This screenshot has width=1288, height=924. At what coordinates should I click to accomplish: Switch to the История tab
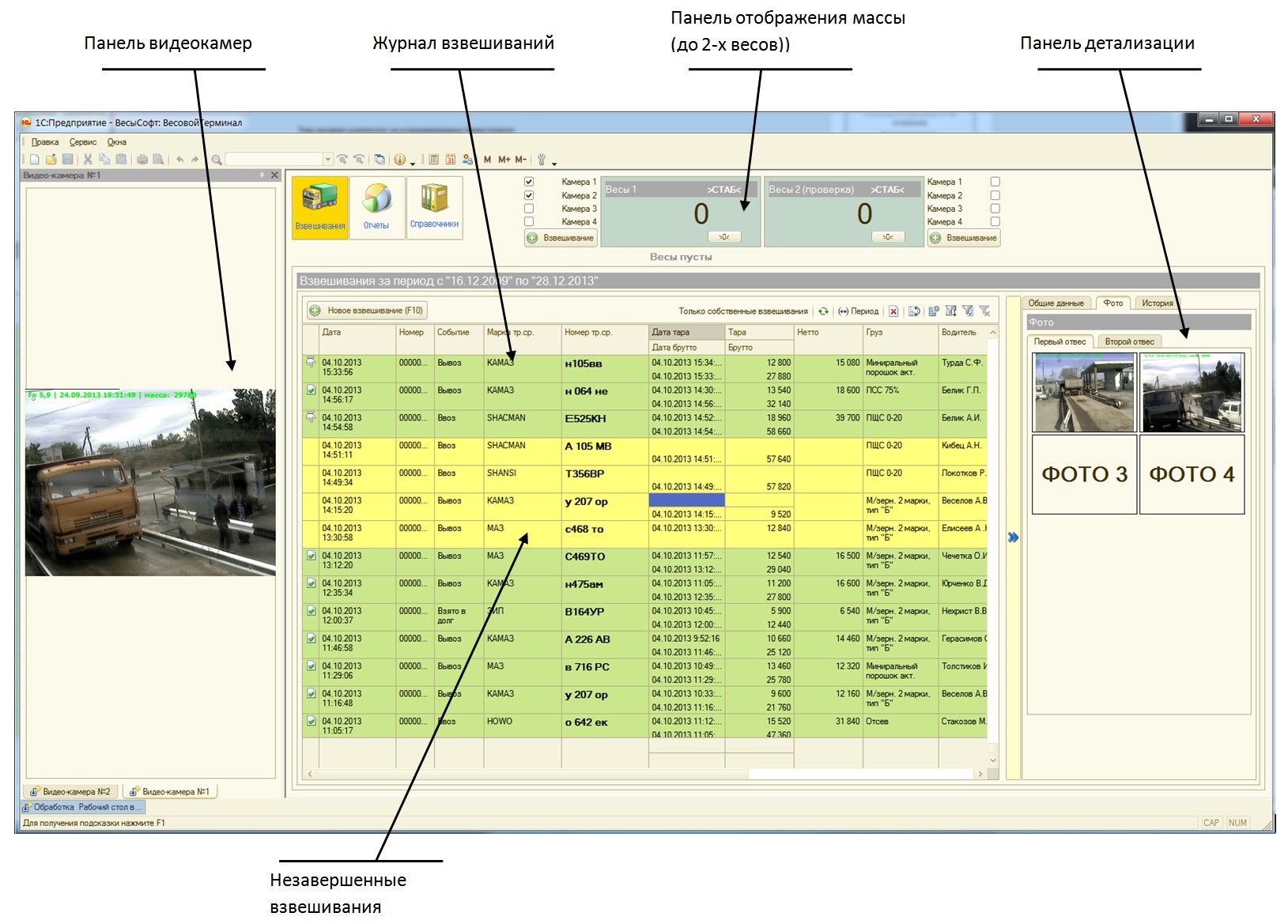1157,303
